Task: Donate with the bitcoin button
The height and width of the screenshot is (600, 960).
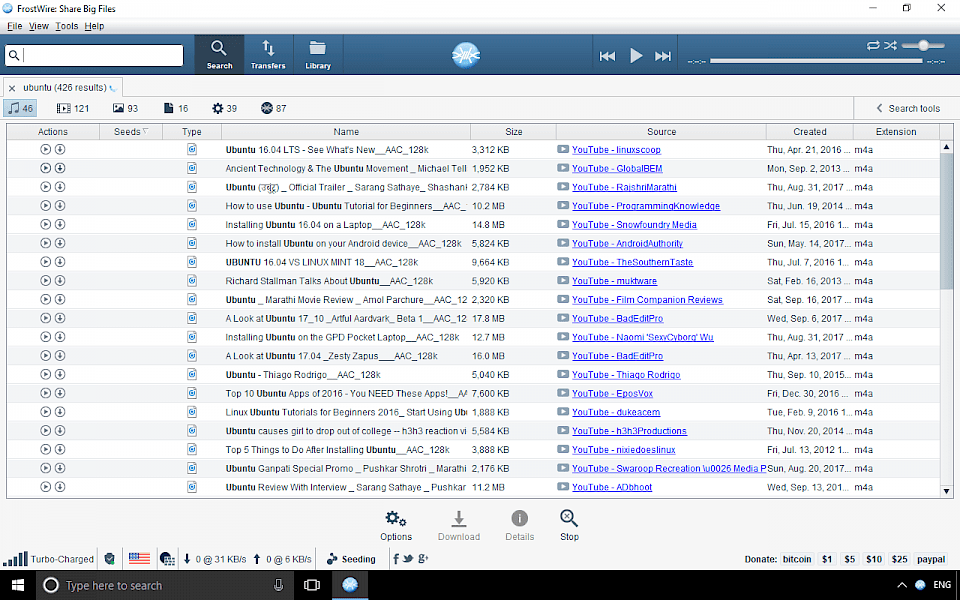Action: click(x=797, y=559)
